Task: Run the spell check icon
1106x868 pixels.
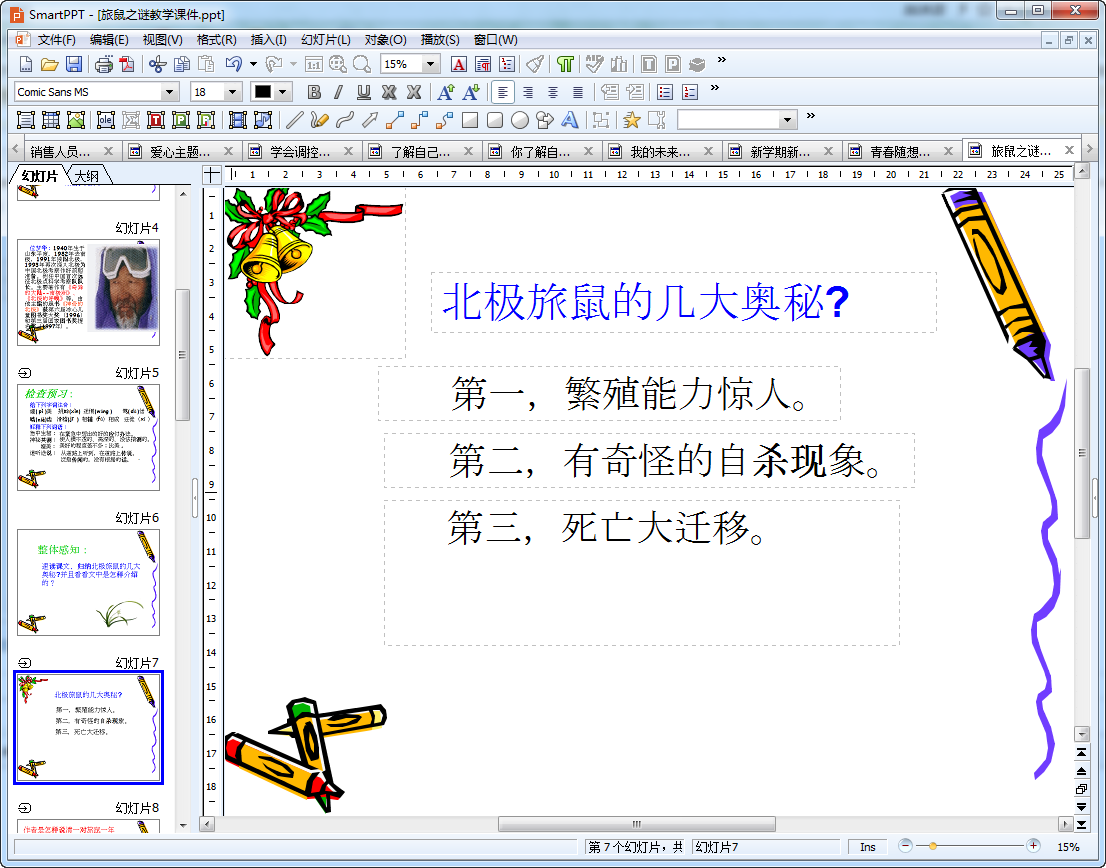Action: [x=595, y=65]
